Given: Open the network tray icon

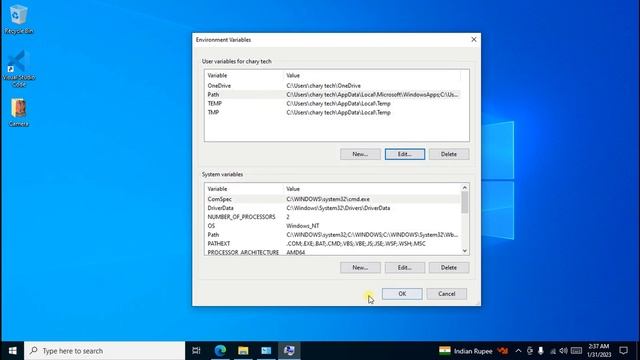Looking at the screenshot, I should click(x=553, y=351).
